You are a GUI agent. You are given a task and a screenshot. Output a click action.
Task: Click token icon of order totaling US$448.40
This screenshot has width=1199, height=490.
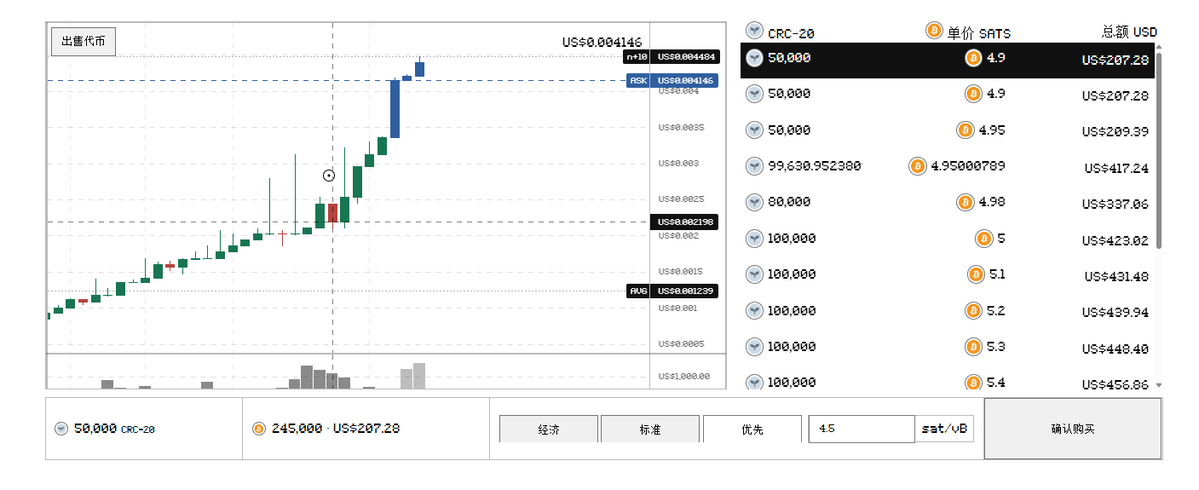(755, 346)
